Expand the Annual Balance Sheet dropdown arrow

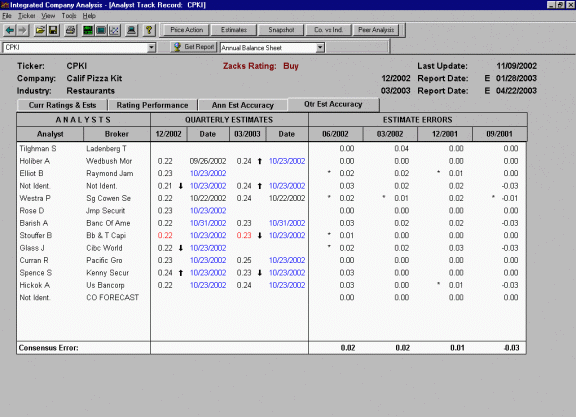click(320, 47)
